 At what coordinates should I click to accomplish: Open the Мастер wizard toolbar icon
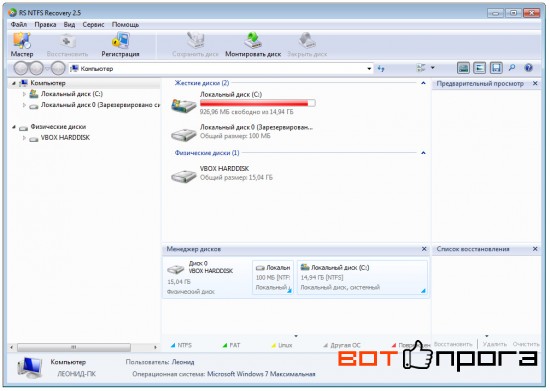click(22, 41)
